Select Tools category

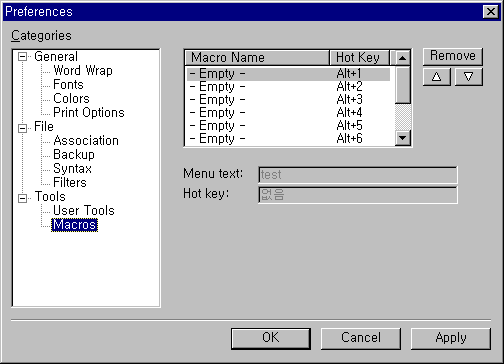click(x=50, y=196)
